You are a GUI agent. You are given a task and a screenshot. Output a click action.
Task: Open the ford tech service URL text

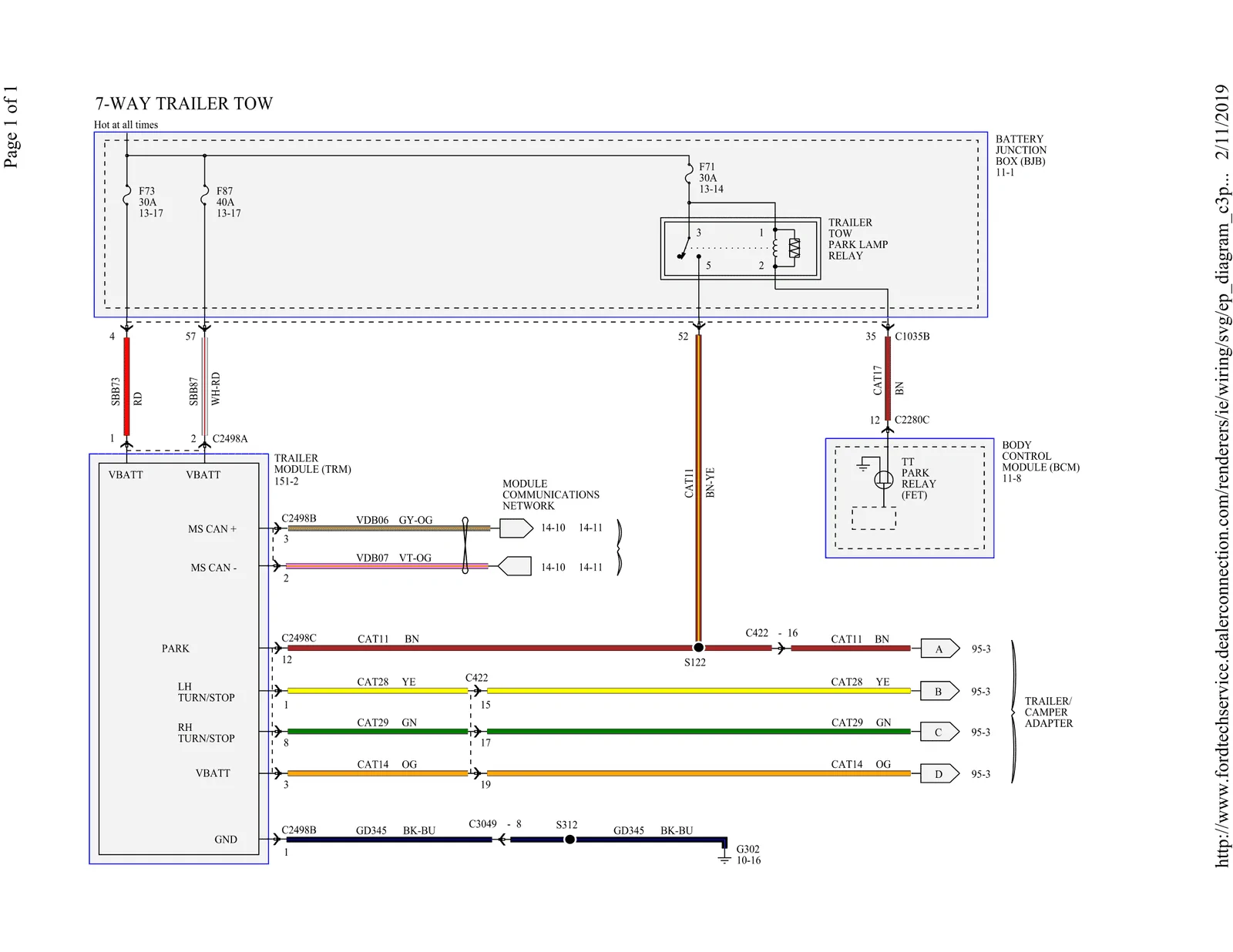tap(1222, 524)
